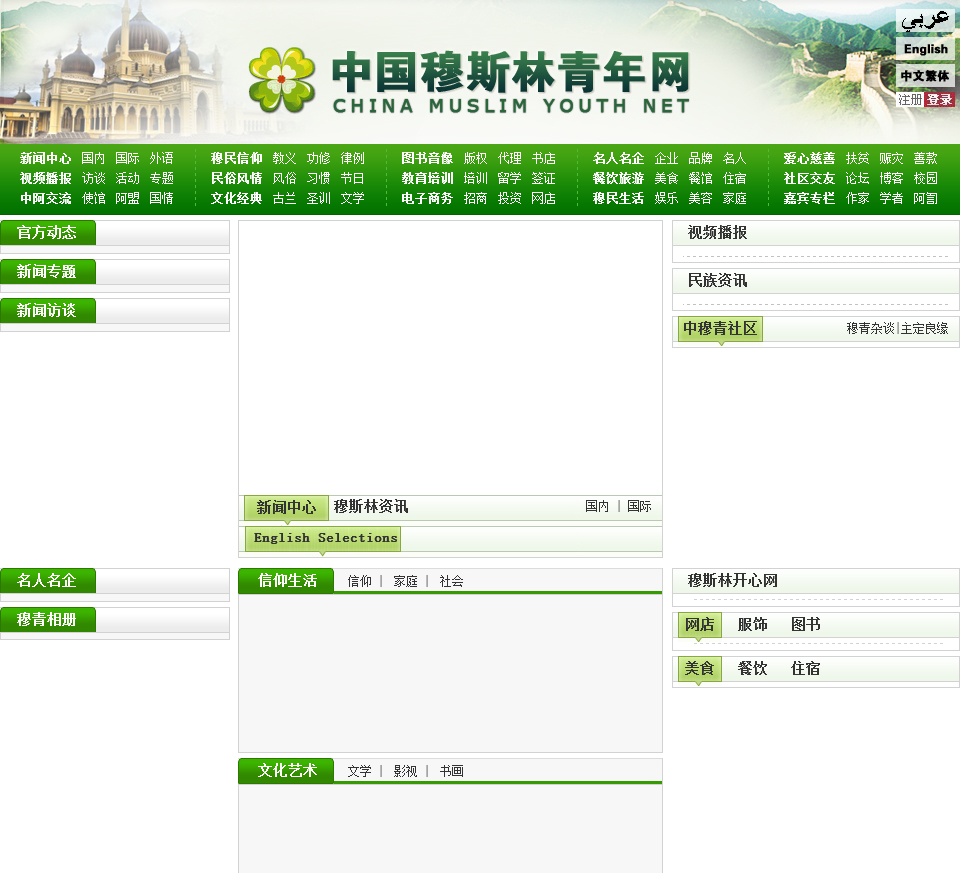Click the 专题 link in navigation
Image resolution: width=960 pixels, height=873 pixels.
[x=162, y=178]
